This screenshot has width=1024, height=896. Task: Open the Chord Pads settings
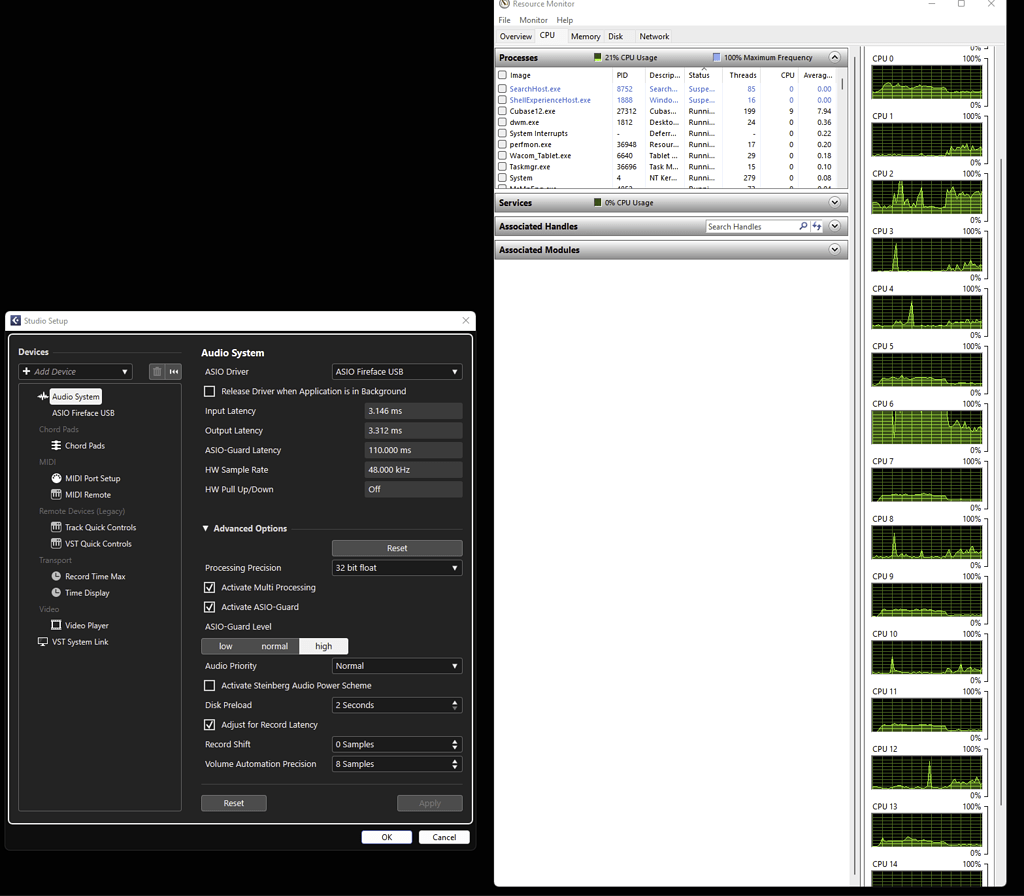click(x=84, y=445)
